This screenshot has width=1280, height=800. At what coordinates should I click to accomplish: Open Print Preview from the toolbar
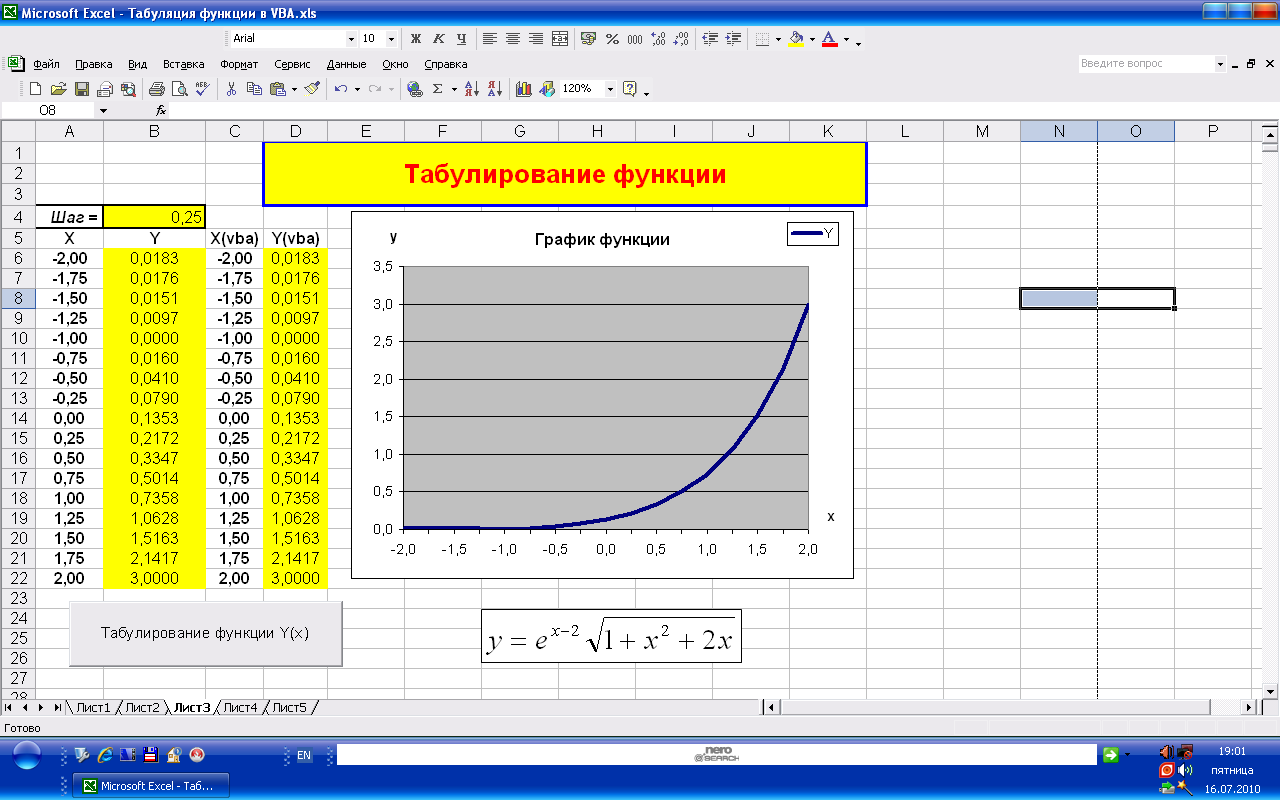coord(179,89)
